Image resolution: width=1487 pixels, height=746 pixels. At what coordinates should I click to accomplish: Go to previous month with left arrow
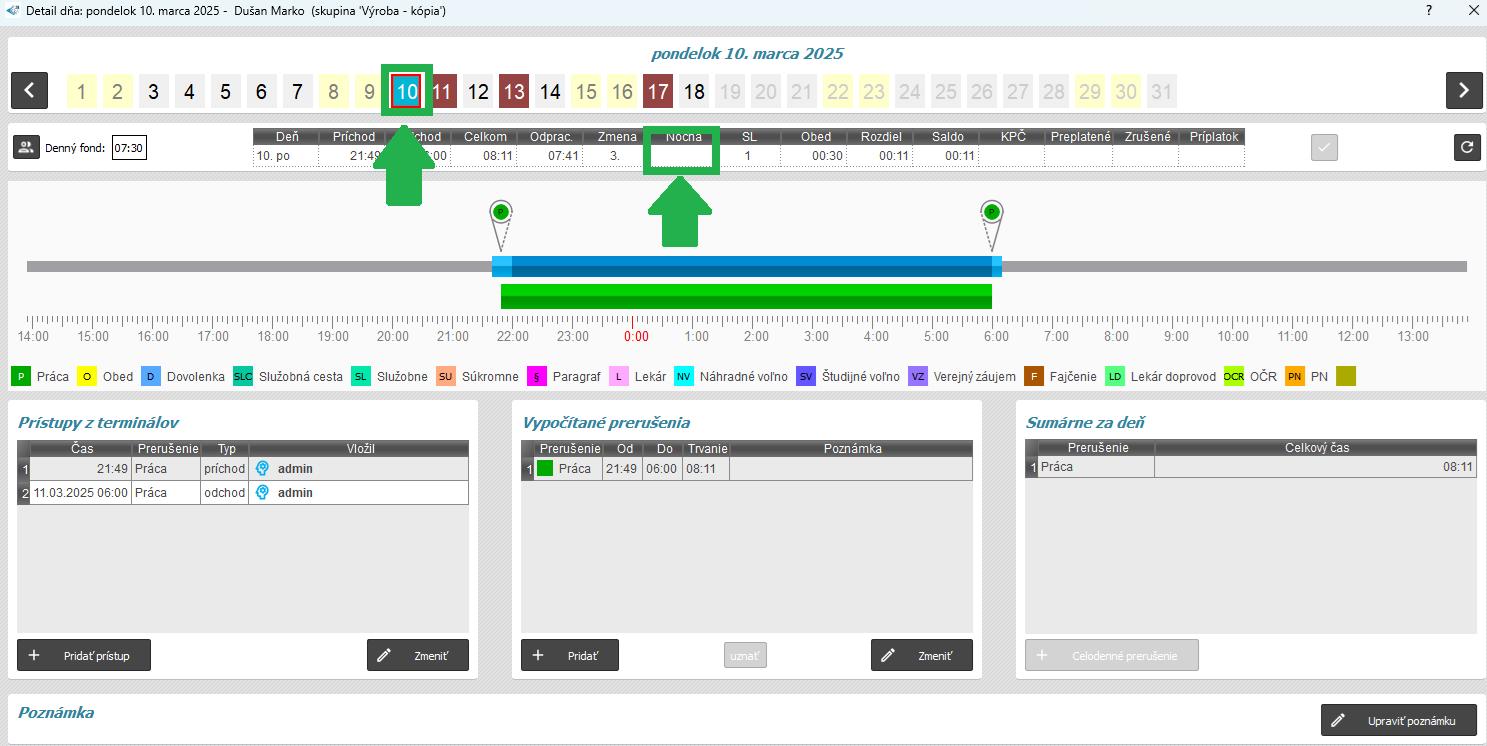[x=29, y=91]
